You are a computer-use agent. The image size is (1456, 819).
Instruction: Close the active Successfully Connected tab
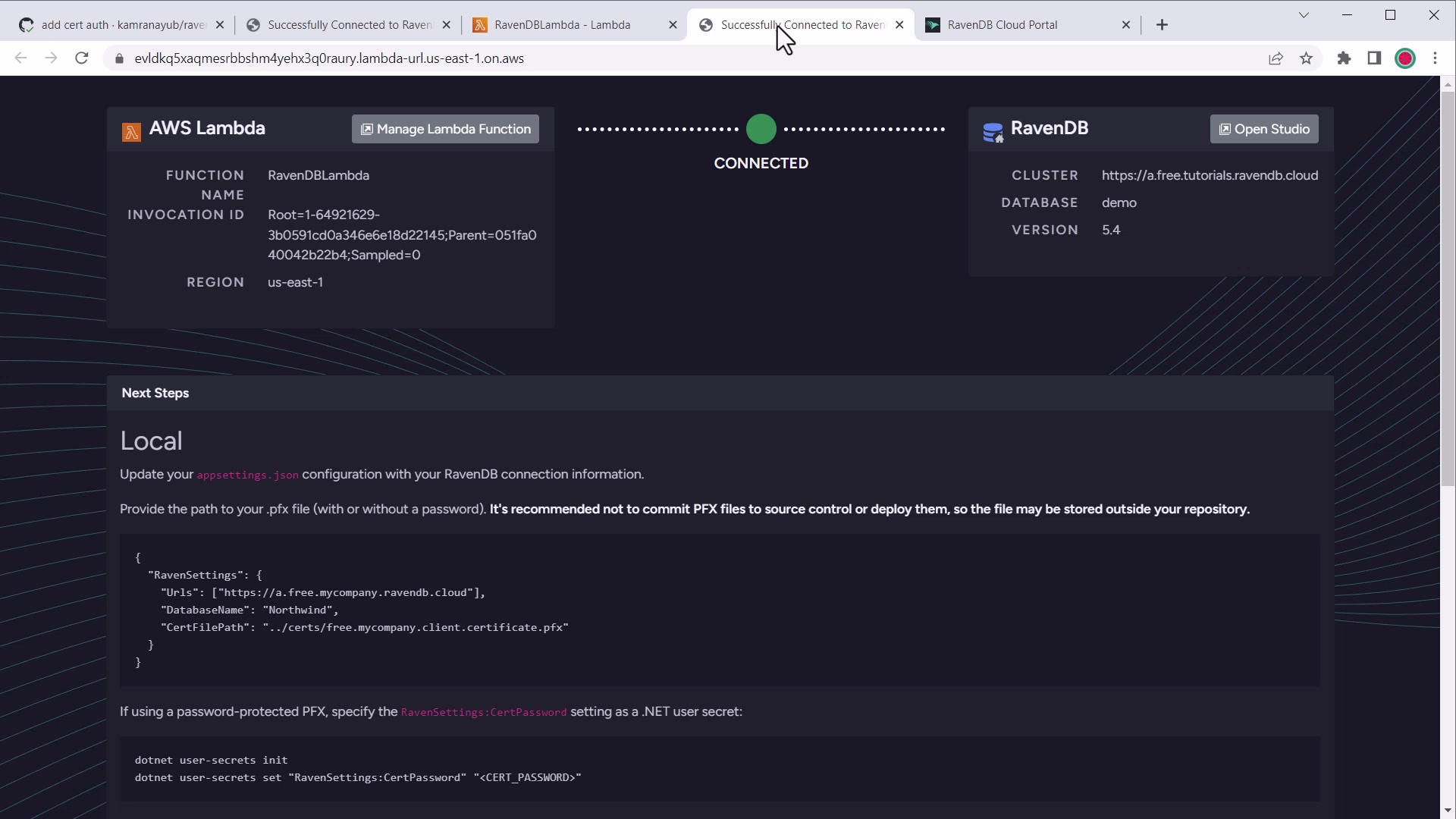(899, 25)
